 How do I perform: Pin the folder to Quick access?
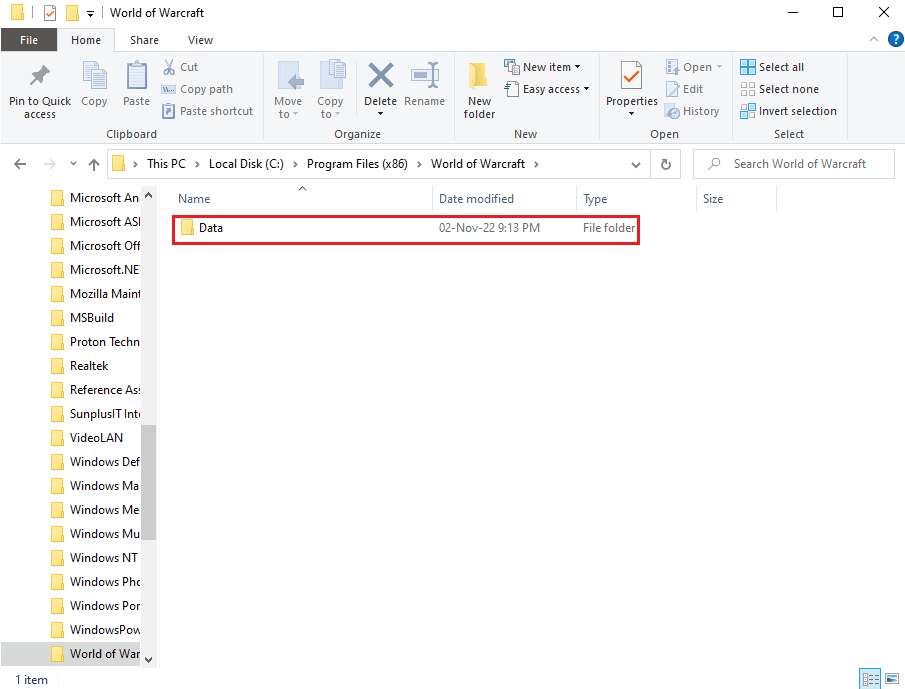(40, 91)
